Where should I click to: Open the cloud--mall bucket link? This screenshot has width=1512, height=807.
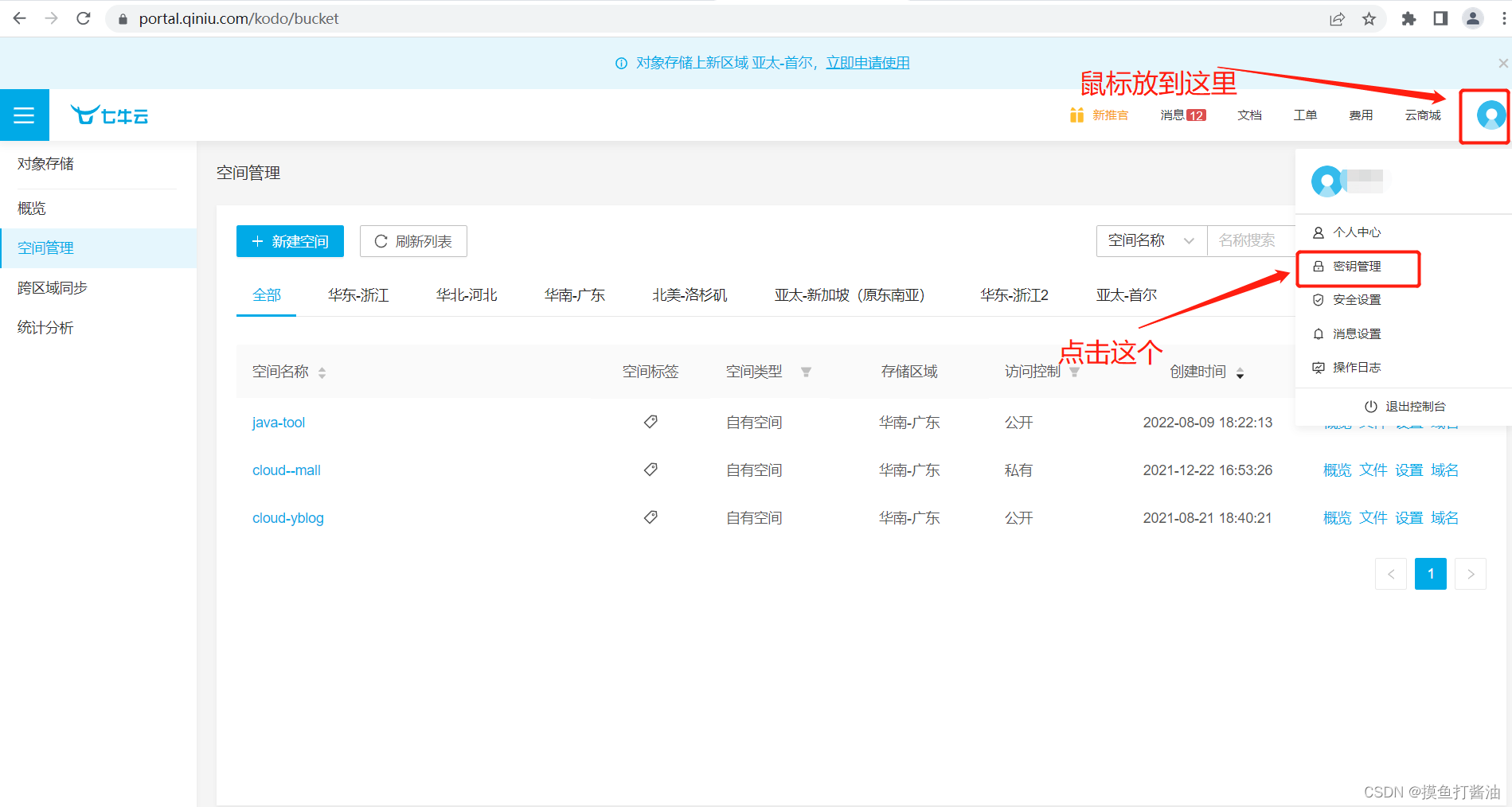click(x=287, y=470)
